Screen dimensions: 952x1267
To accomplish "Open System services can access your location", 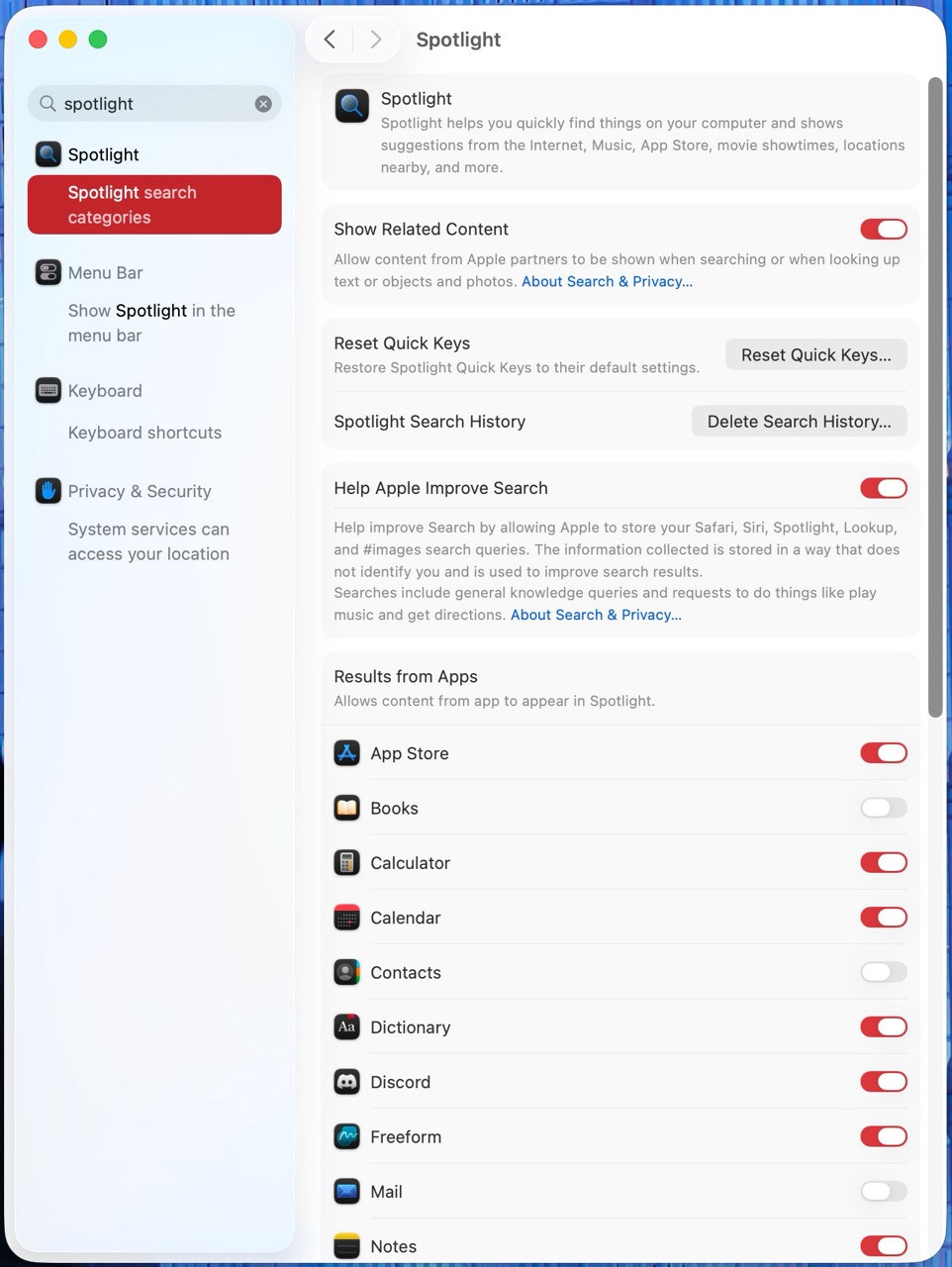I will pyautogui.click(x=148, y=541).
